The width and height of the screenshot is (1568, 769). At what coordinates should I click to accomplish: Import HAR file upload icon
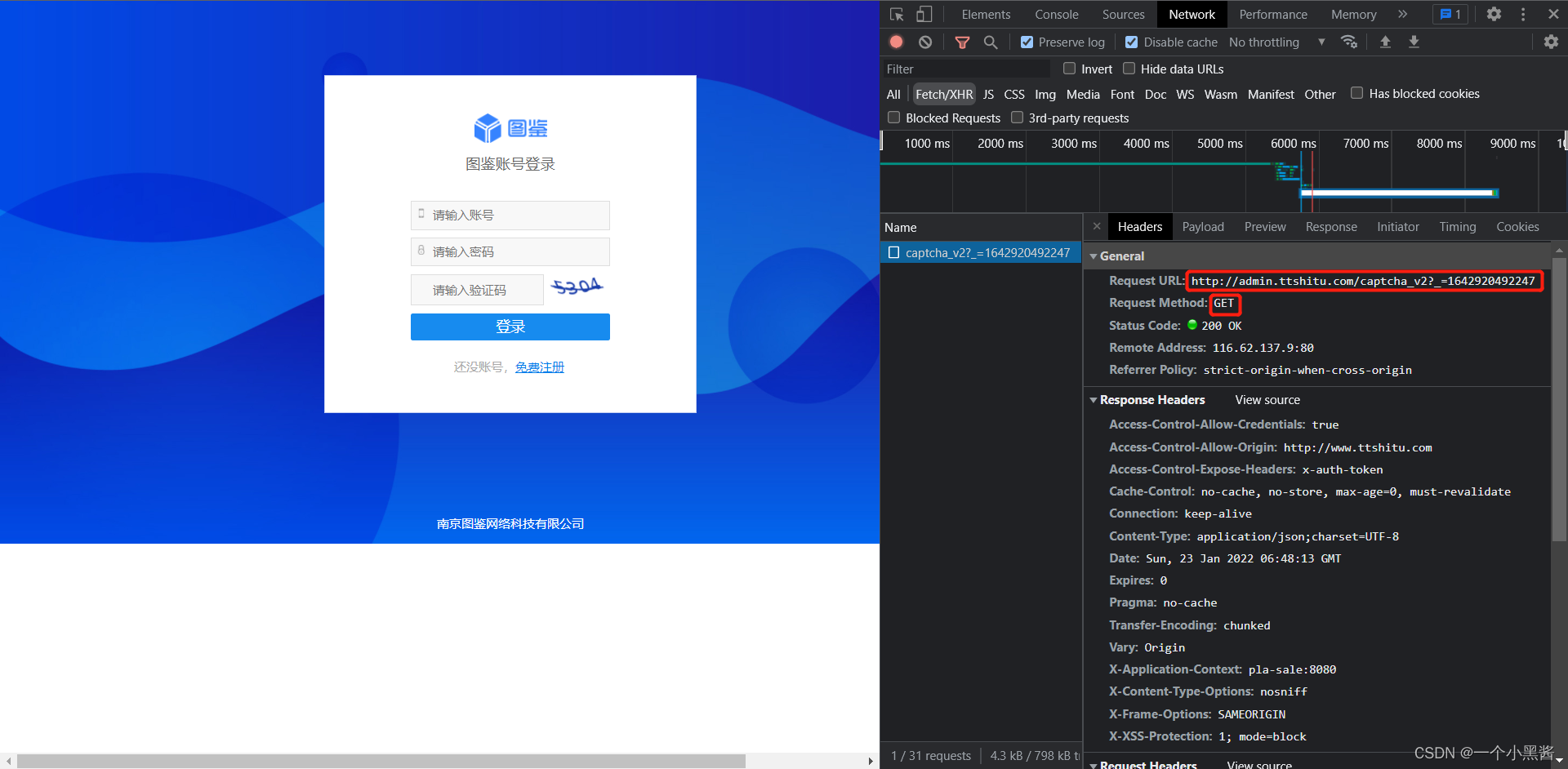[1385, 42]
